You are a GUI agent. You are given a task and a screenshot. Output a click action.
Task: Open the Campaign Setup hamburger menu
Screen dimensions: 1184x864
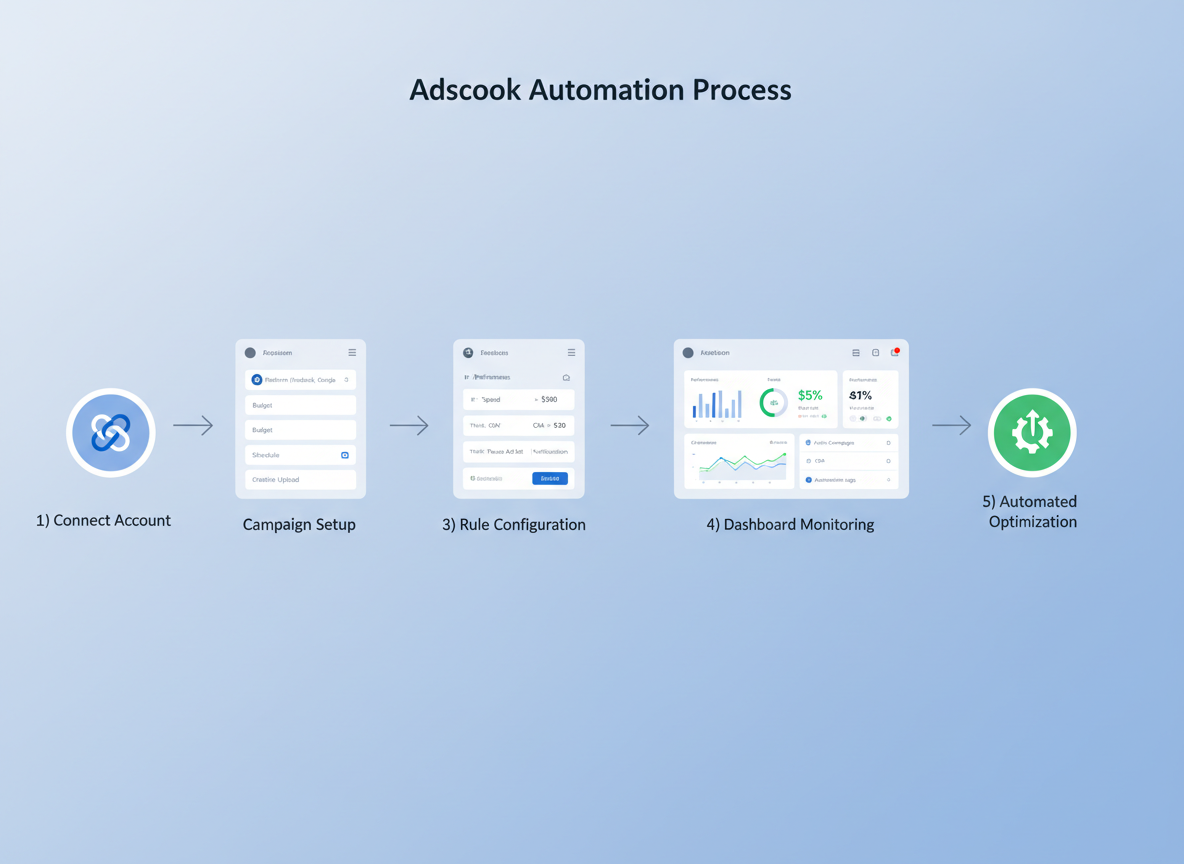click(x=352, y=353)
